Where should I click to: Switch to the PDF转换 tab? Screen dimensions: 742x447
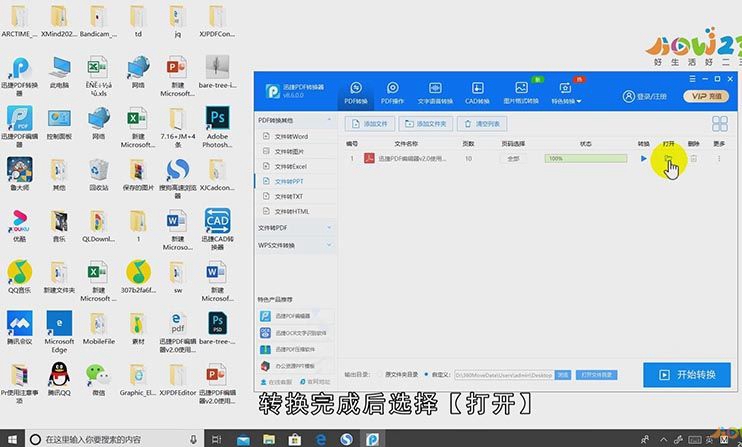[356, 93]
